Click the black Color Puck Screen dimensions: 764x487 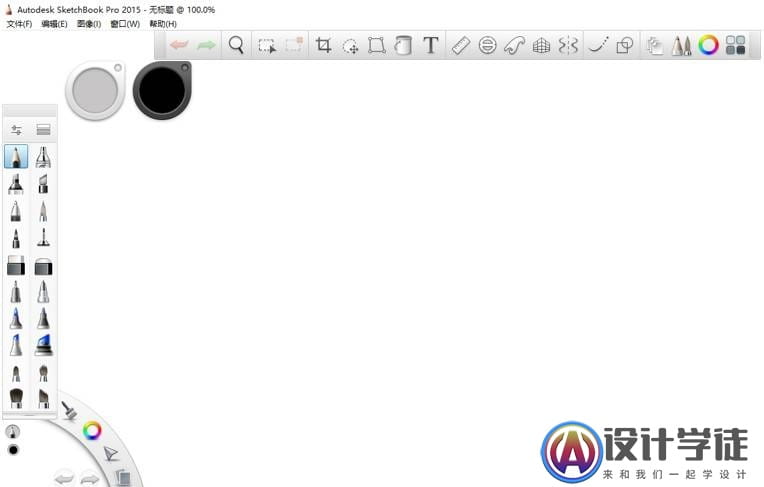(162, 91)
